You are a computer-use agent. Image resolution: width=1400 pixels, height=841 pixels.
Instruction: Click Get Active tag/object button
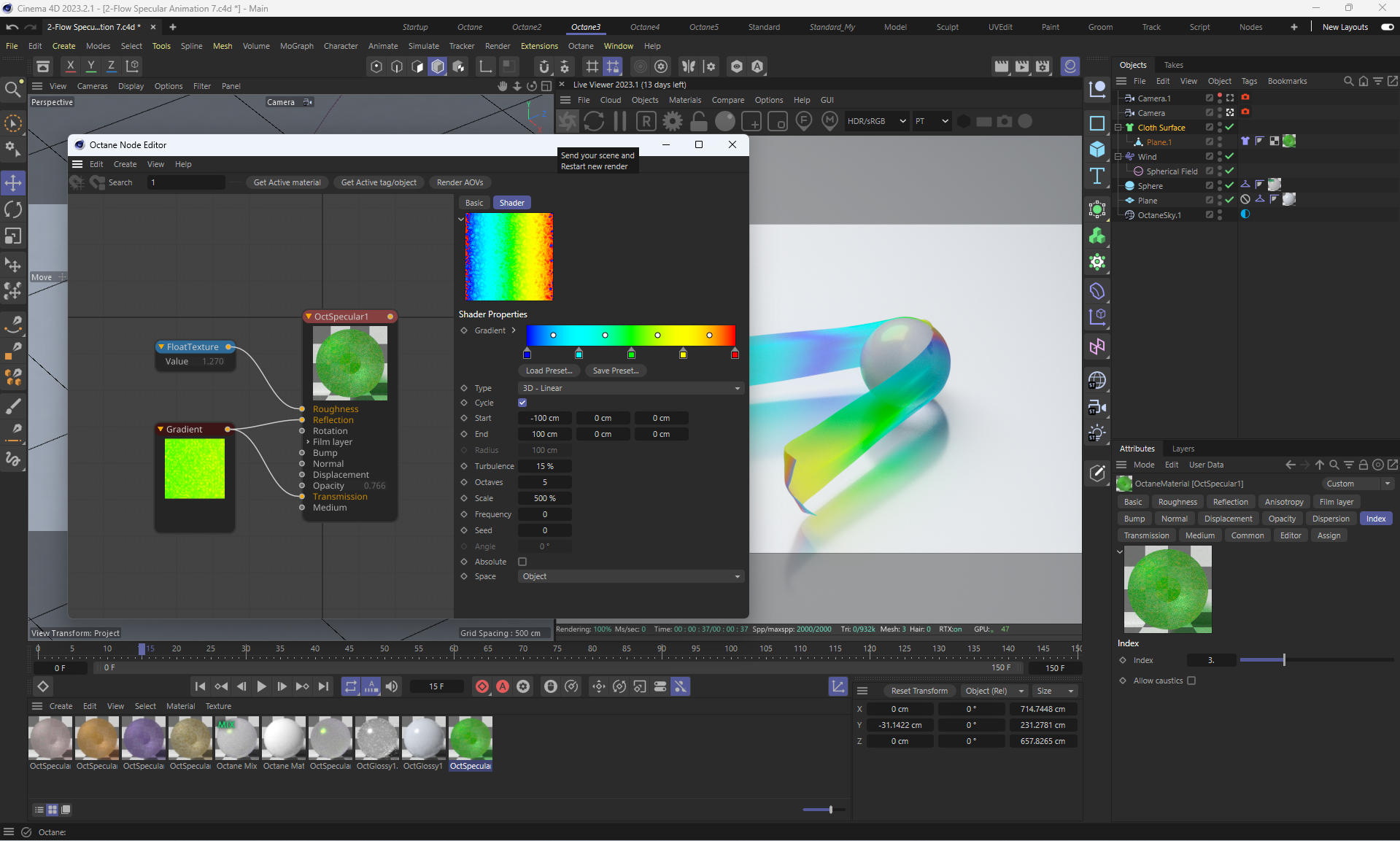coord(379,182)
